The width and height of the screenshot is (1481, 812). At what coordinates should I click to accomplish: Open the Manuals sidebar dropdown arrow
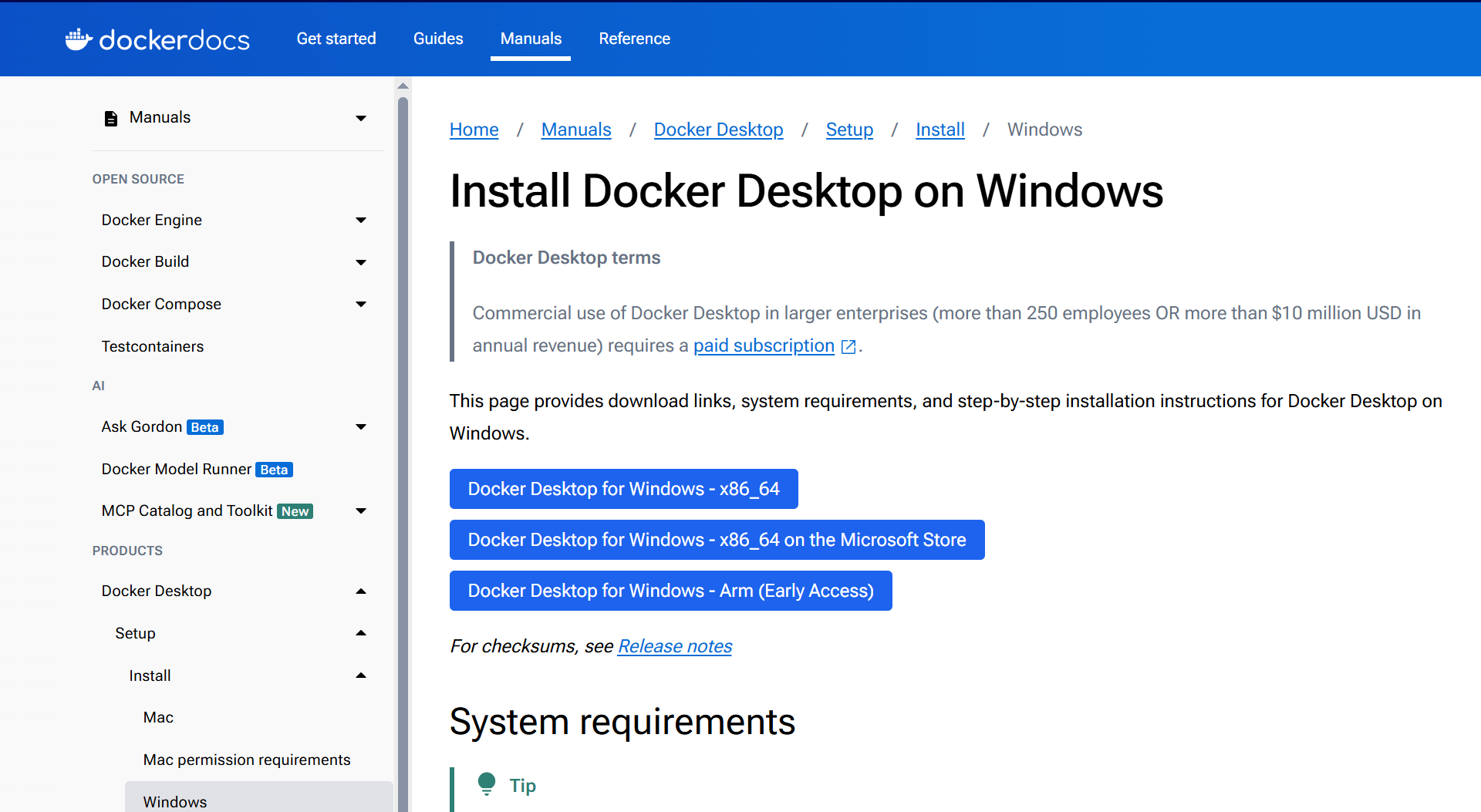coord(361,118)
